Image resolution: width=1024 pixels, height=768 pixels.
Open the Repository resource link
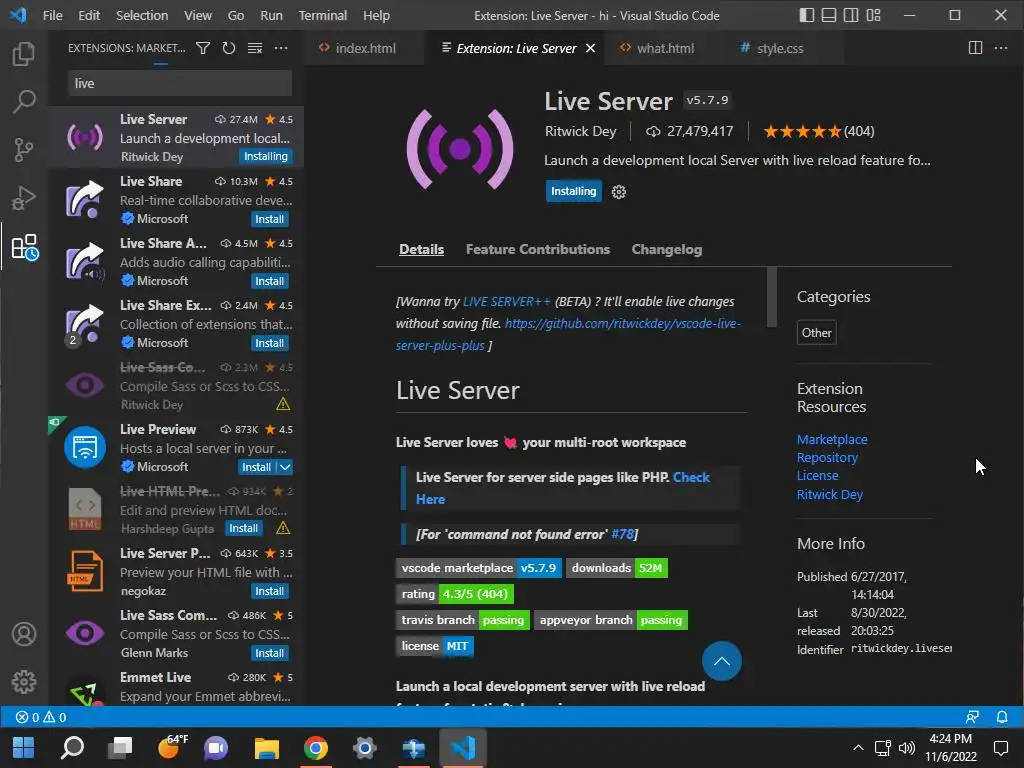click(x=827, y=458)
